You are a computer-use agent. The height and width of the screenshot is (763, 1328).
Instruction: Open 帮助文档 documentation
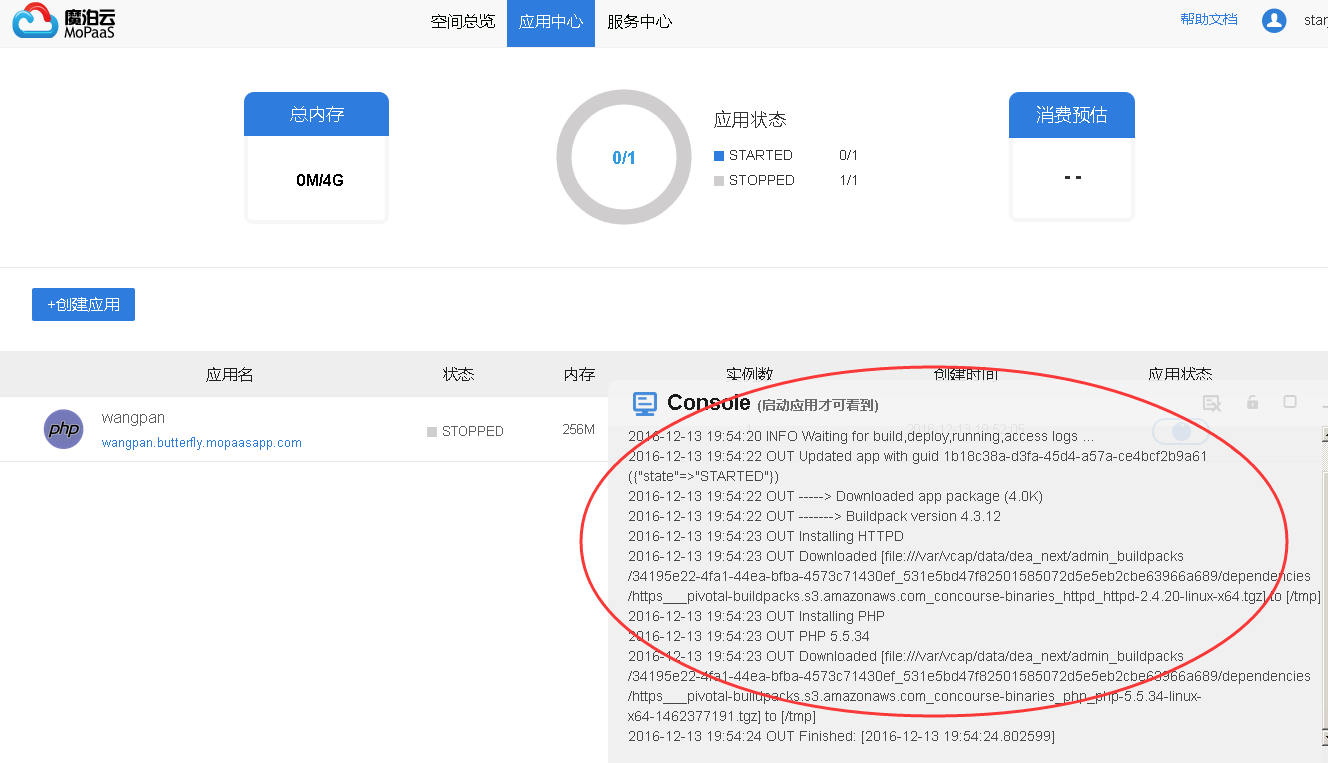tap(1208, 19)
